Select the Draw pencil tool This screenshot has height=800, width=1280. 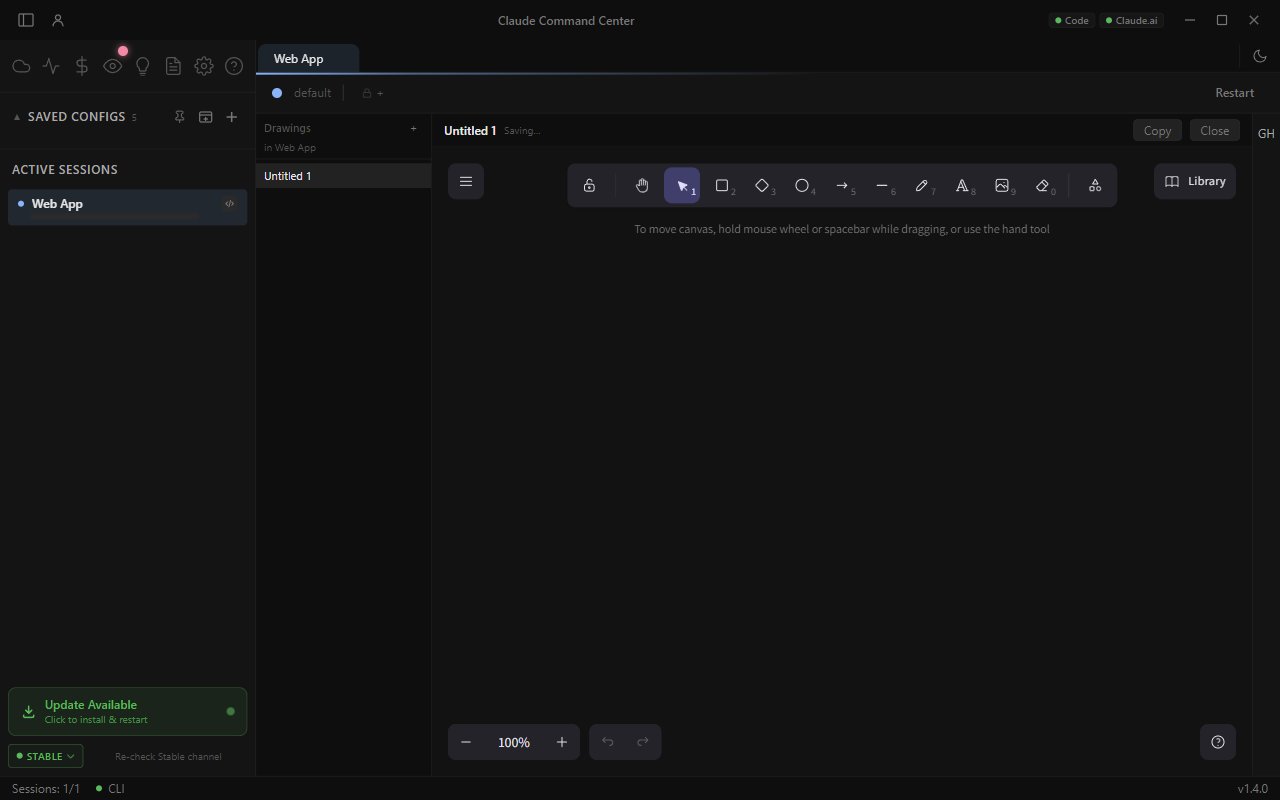(x=922, y=185)
